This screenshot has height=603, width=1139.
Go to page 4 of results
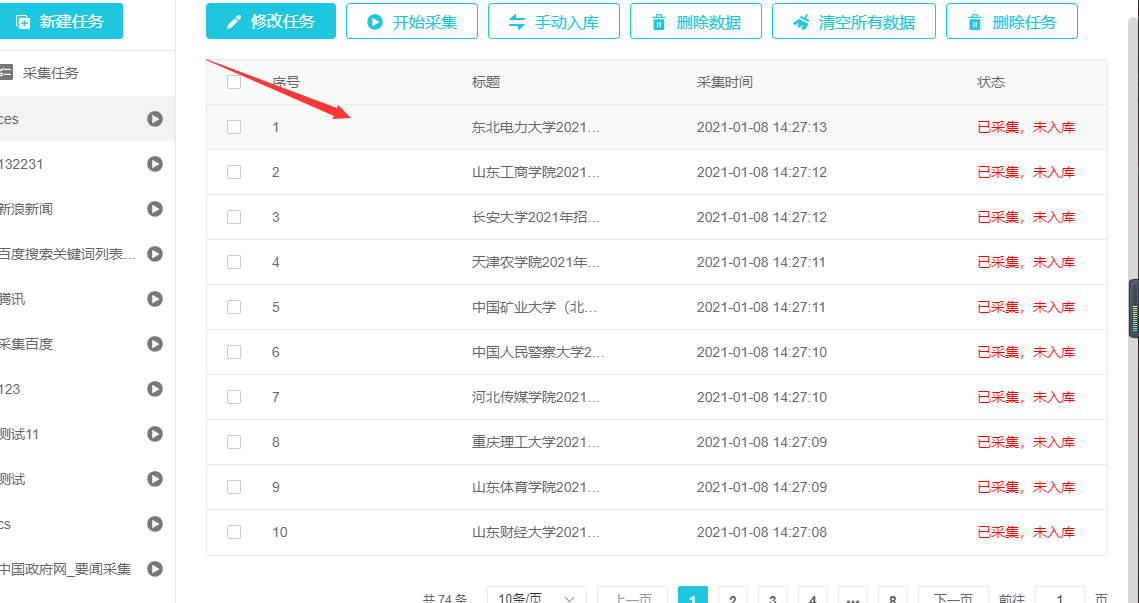813,596
